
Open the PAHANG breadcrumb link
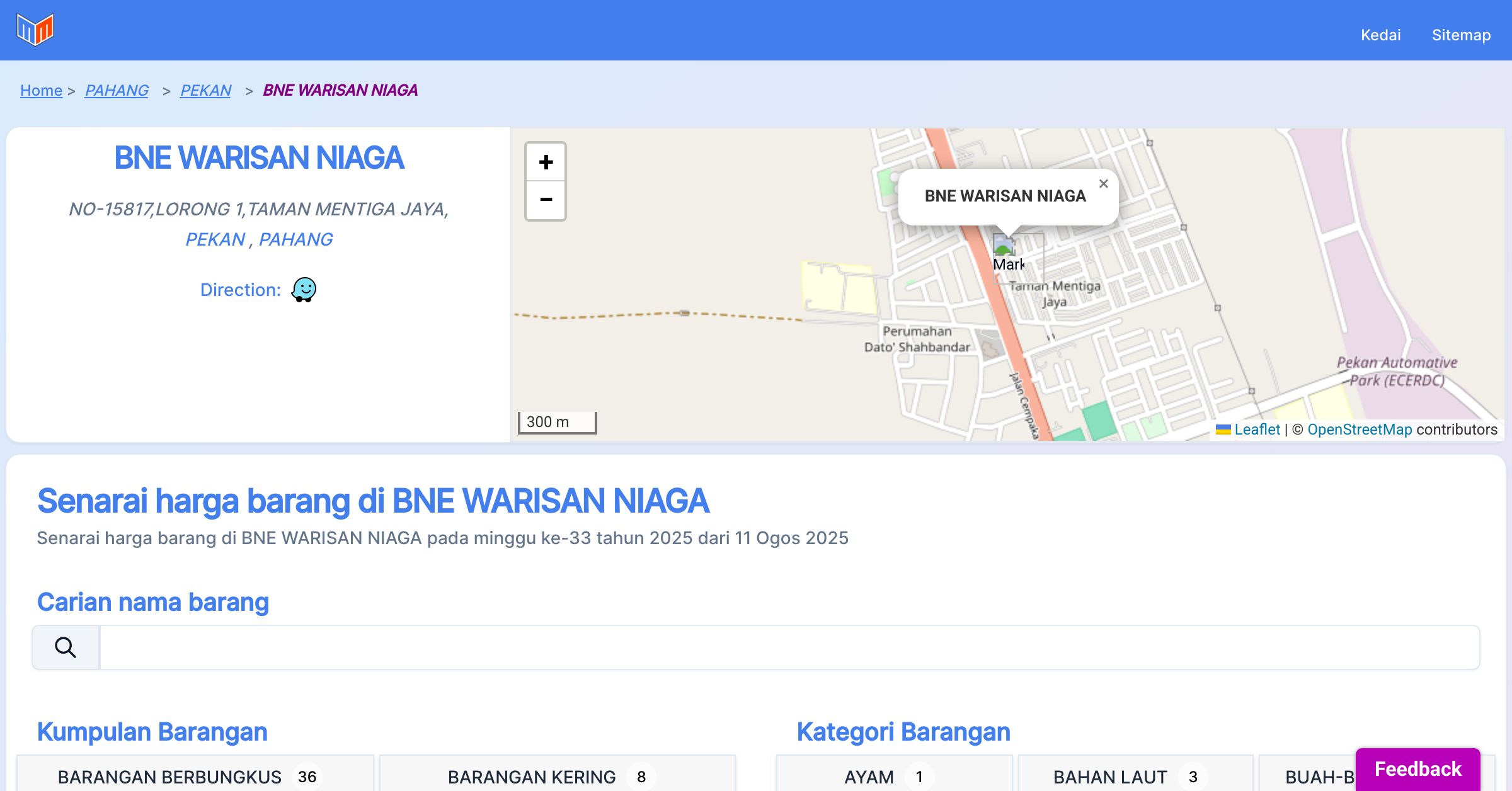(x=117, y=90)
